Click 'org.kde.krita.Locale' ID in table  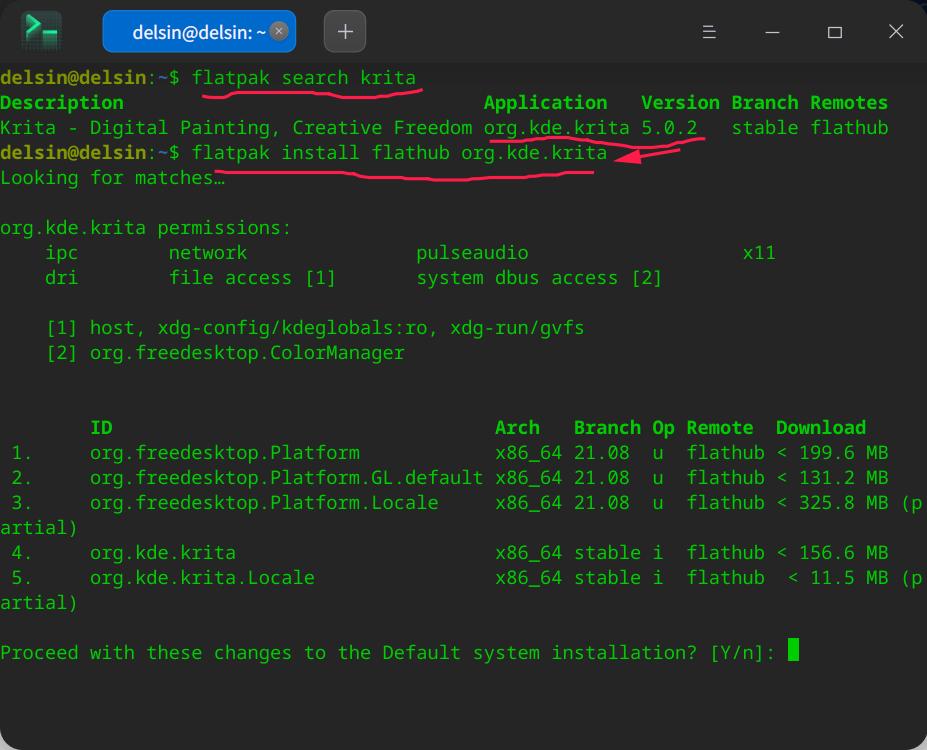tap(202, 577)
